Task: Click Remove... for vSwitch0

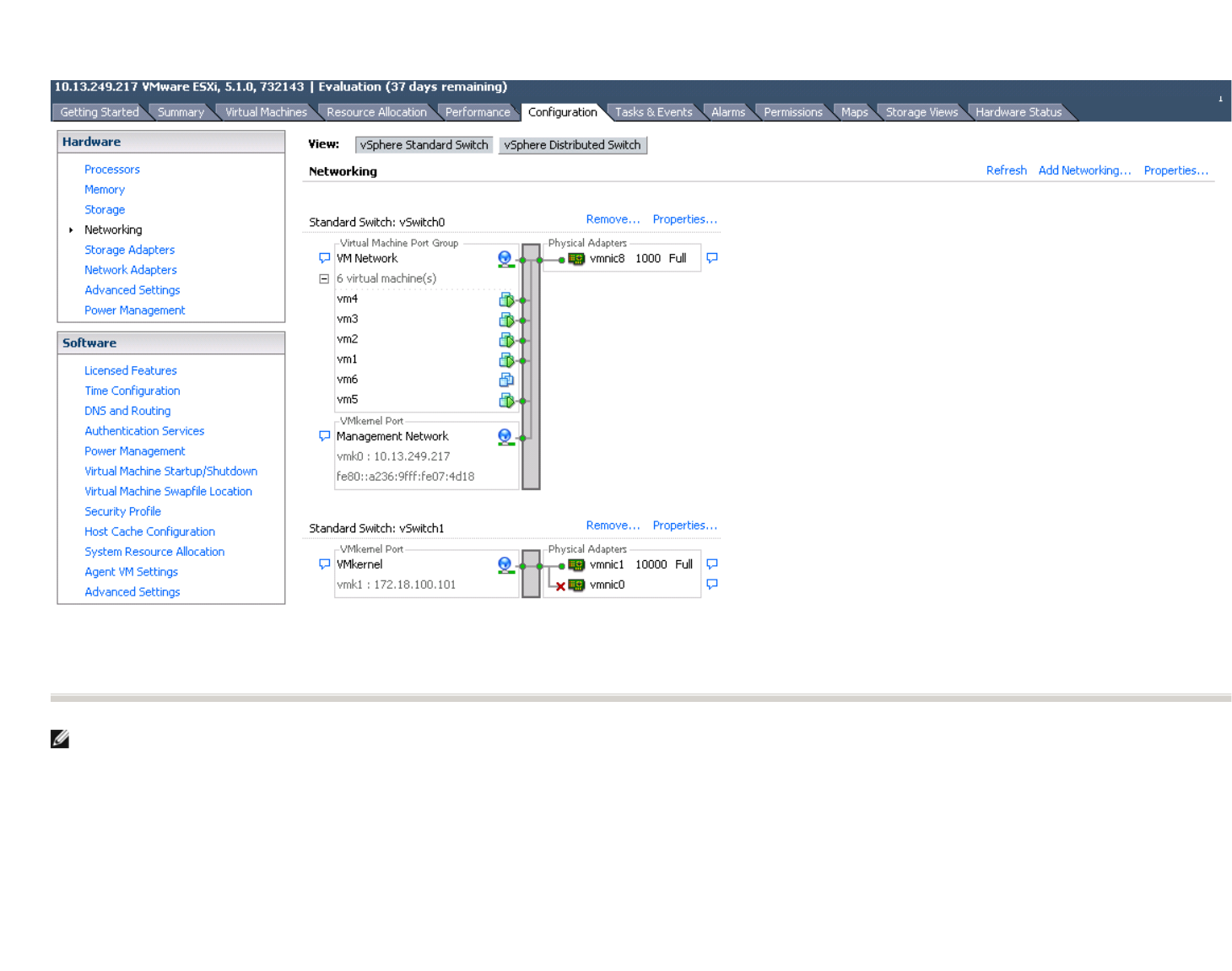Action: click(613, 219)
